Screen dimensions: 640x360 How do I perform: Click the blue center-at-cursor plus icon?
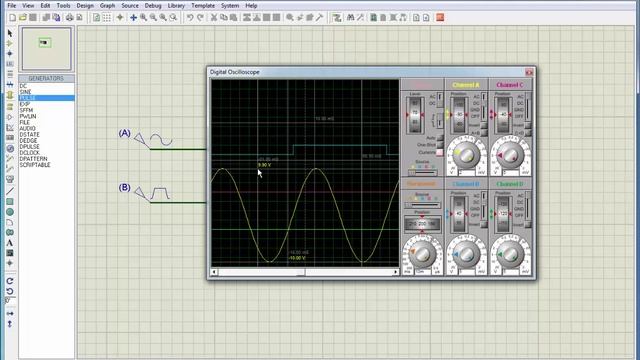[133, 18]
